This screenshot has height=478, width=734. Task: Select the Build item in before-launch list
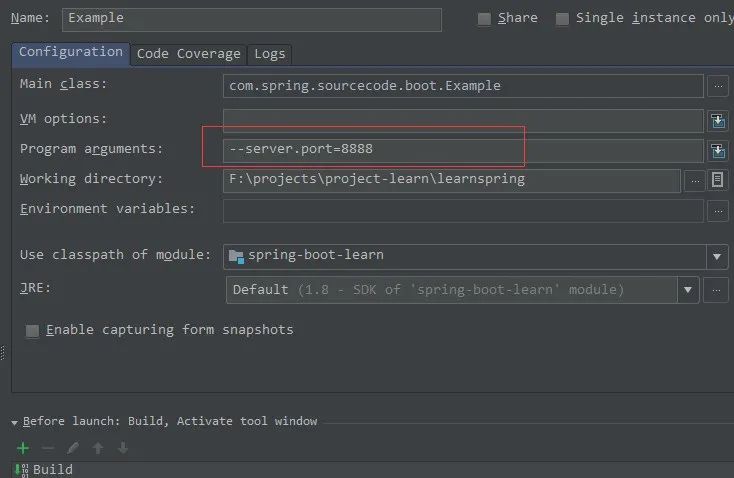point(52,469)
